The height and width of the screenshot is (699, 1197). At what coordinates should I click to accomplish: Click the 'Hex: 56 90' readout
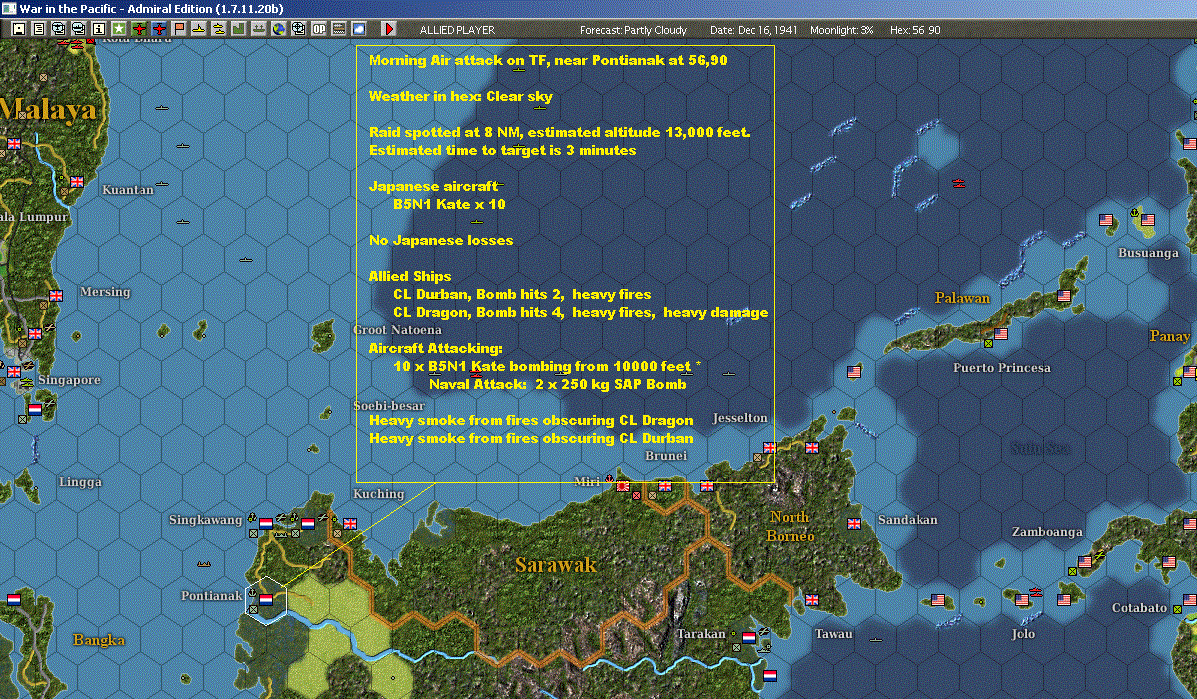(915, 30)
